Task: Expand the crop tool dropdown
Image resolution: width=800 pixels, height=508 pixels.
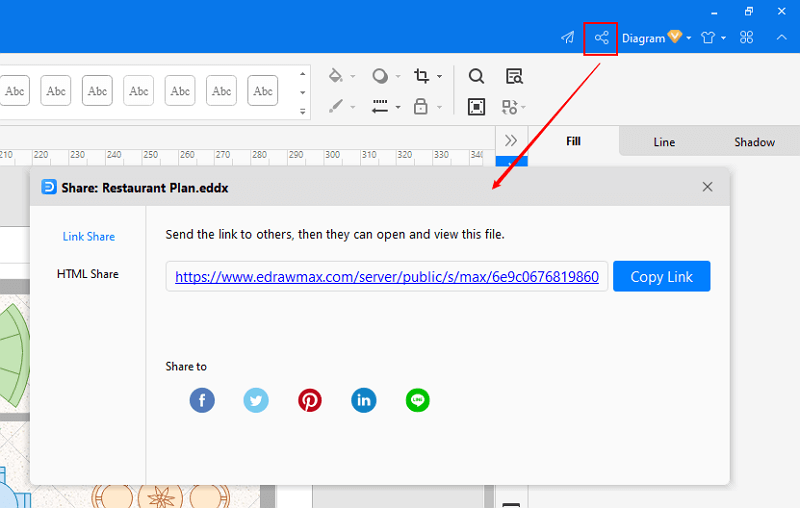Action: coord(439,77)
